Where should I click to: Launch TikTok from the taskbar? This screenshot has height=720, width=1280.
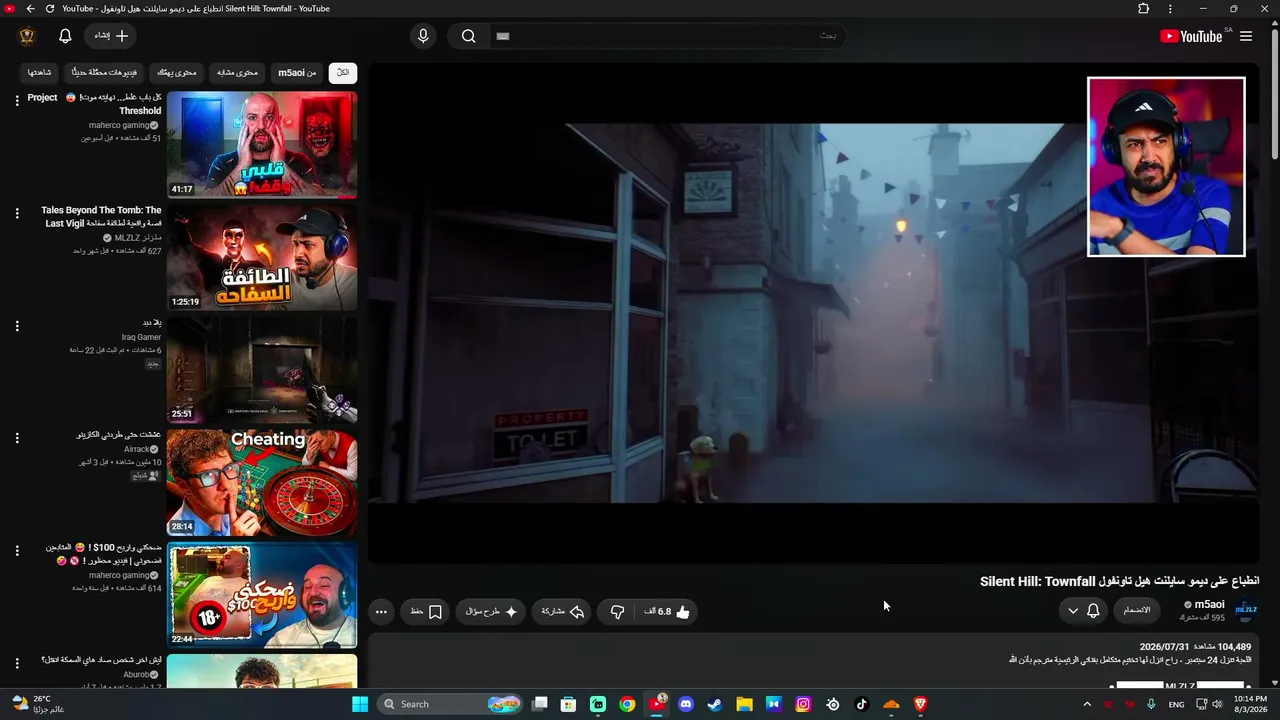[x=862, y=704]
